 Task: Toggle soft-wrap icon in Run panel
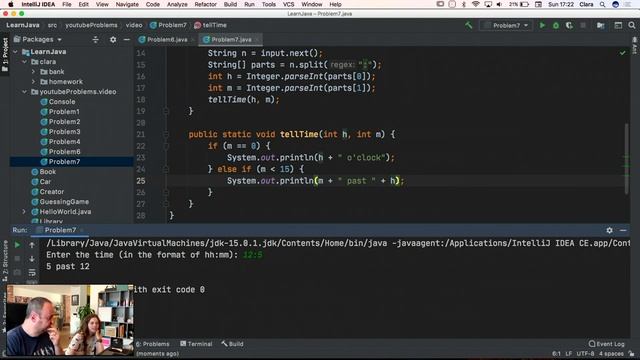click(32, 272)
